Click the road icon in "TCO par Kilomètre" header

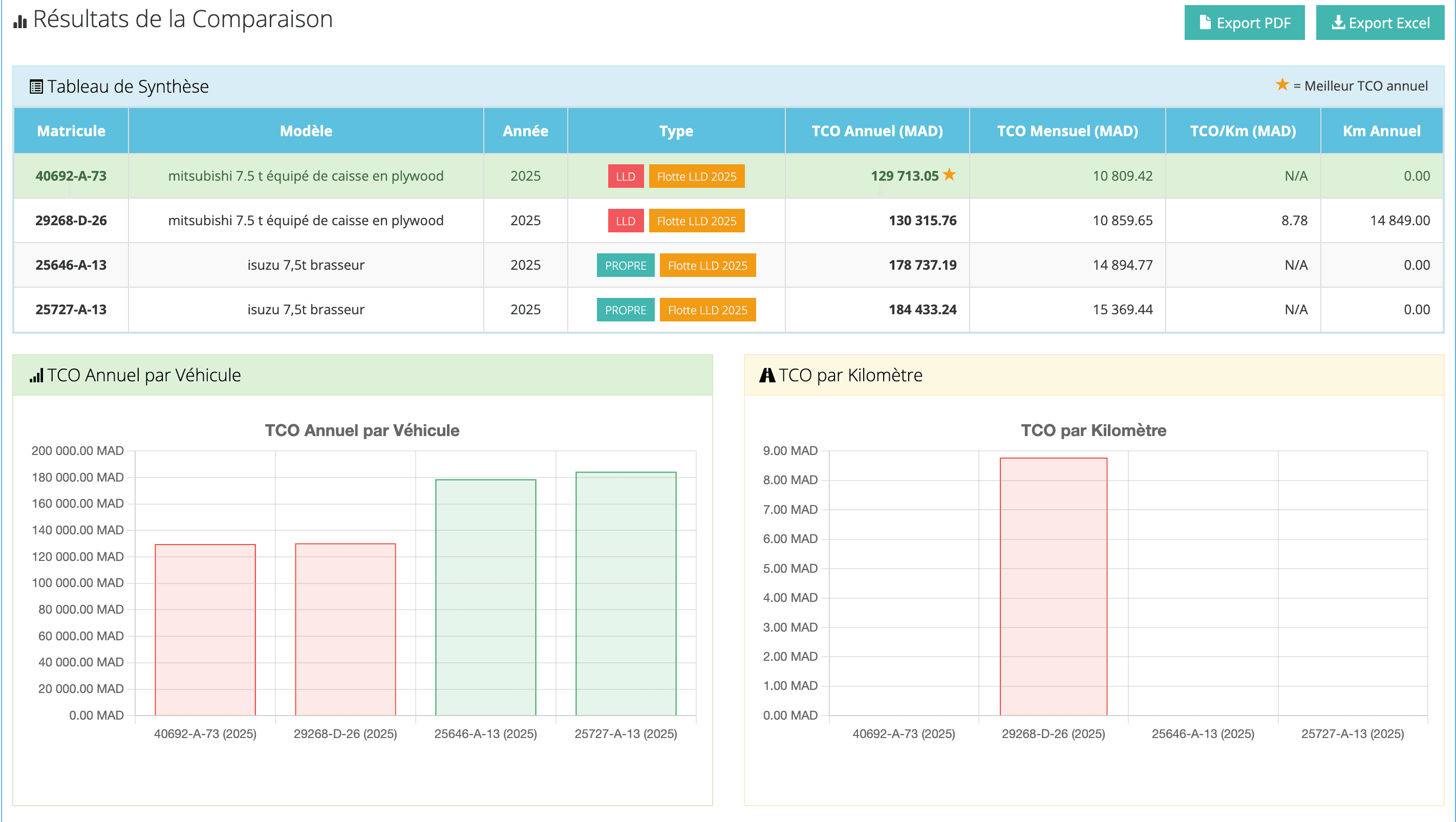[767, 375]
